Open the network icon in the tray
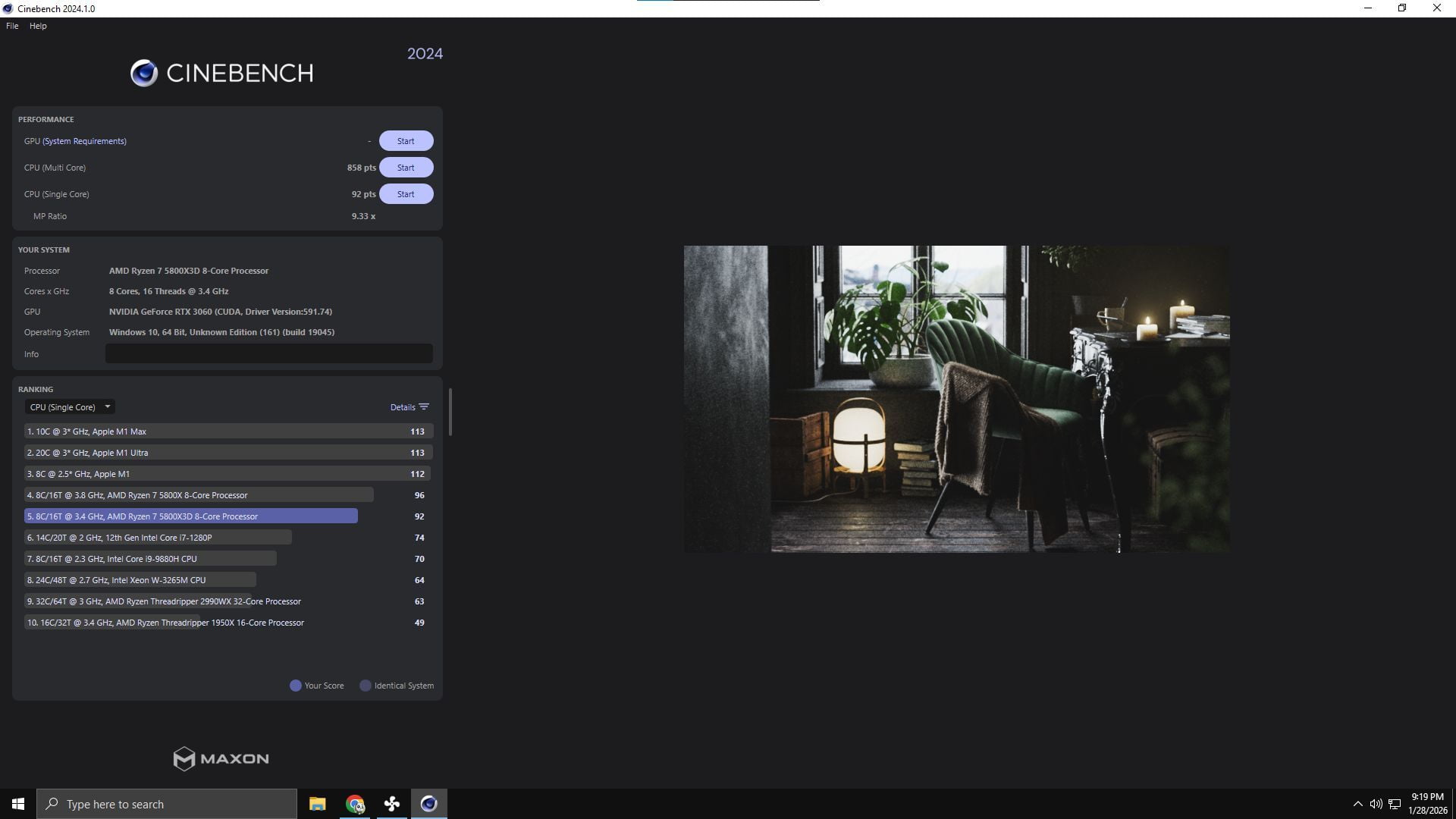This screenshot has width=1456, height=819. [x=1395, y=804]
